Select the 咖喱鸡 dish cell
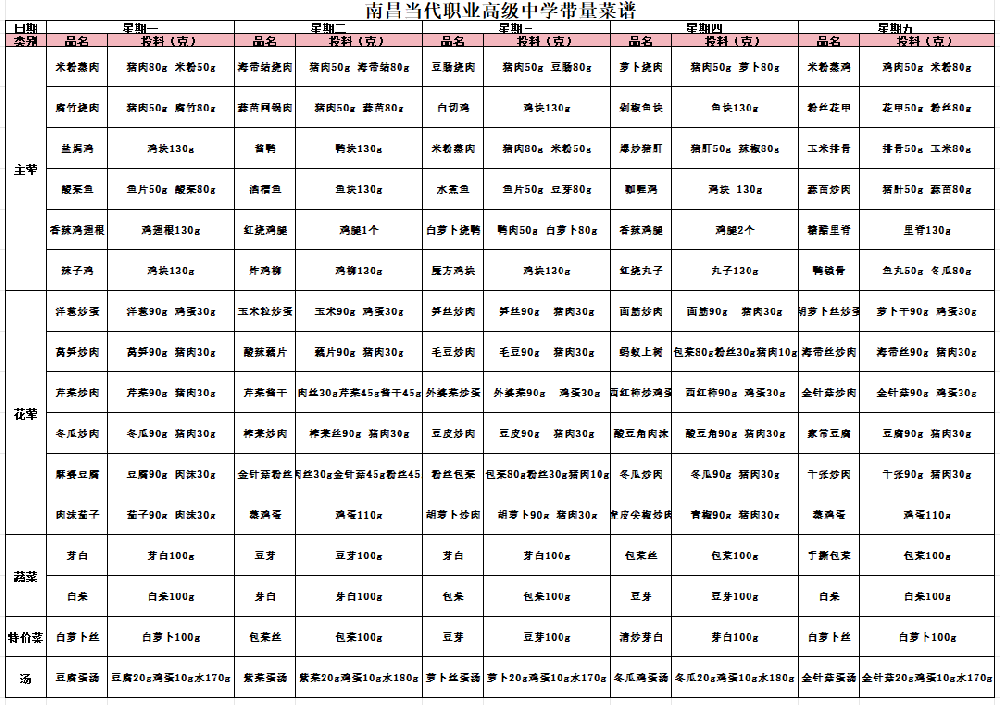 click(x=640, y=189)
